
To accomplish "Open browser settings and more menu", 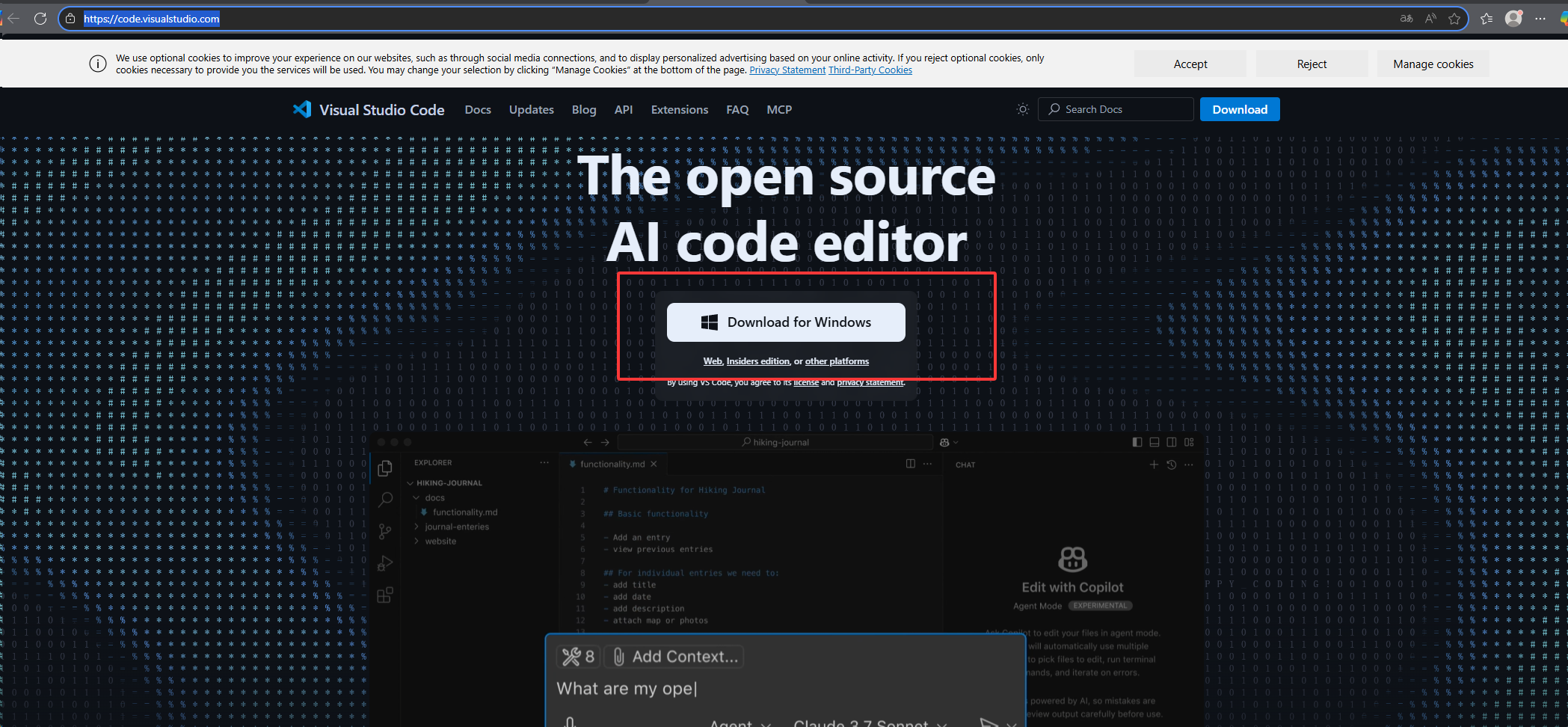I will pos(1540,19).
